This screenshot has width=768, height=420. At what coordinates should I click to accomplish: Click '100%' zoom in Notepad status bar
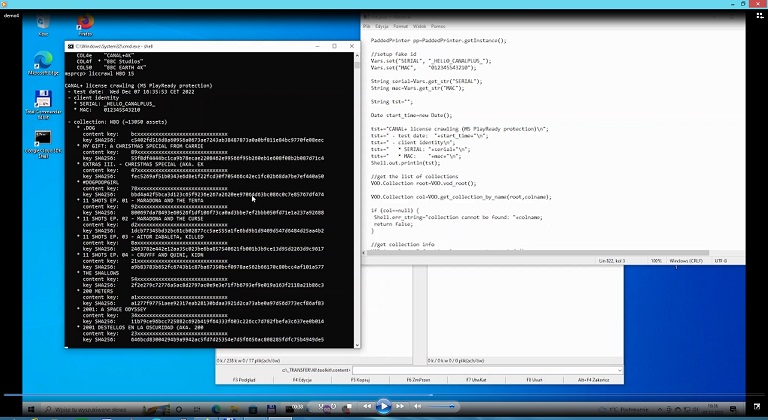click(x=656, y=261)
